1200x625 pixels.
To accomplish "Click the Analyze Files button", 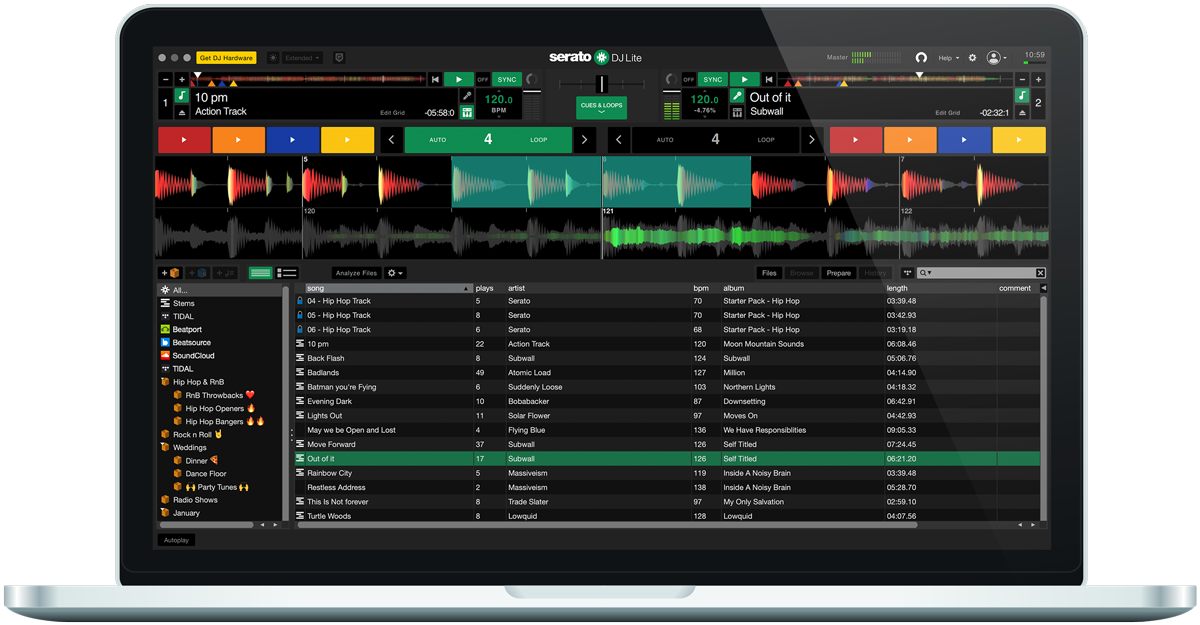I will point(356,273).
